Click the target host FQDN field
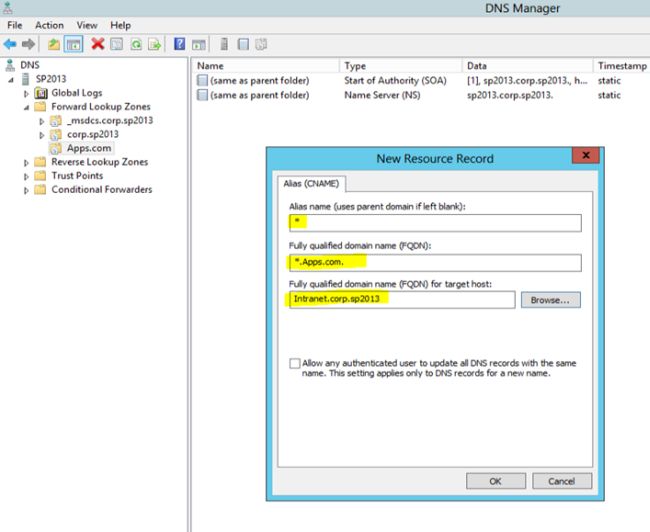This screenshot has width=650, height=532. click(x=402, y=299)
